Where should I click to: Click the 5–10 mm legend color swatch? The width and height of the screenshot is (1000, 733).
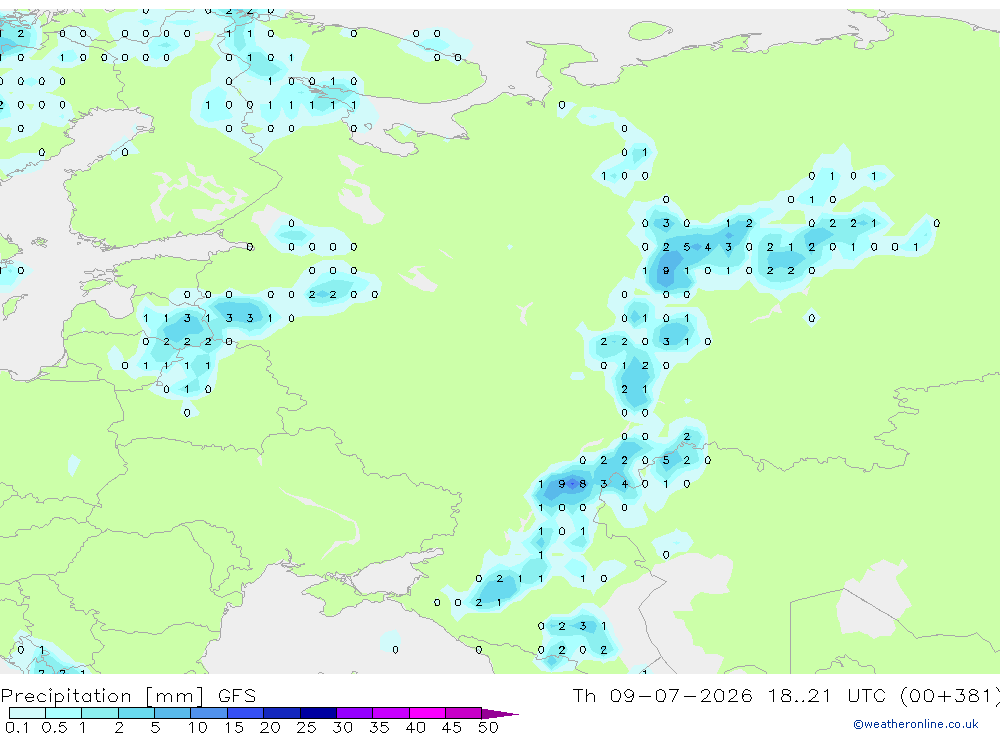tap(173, 713)
